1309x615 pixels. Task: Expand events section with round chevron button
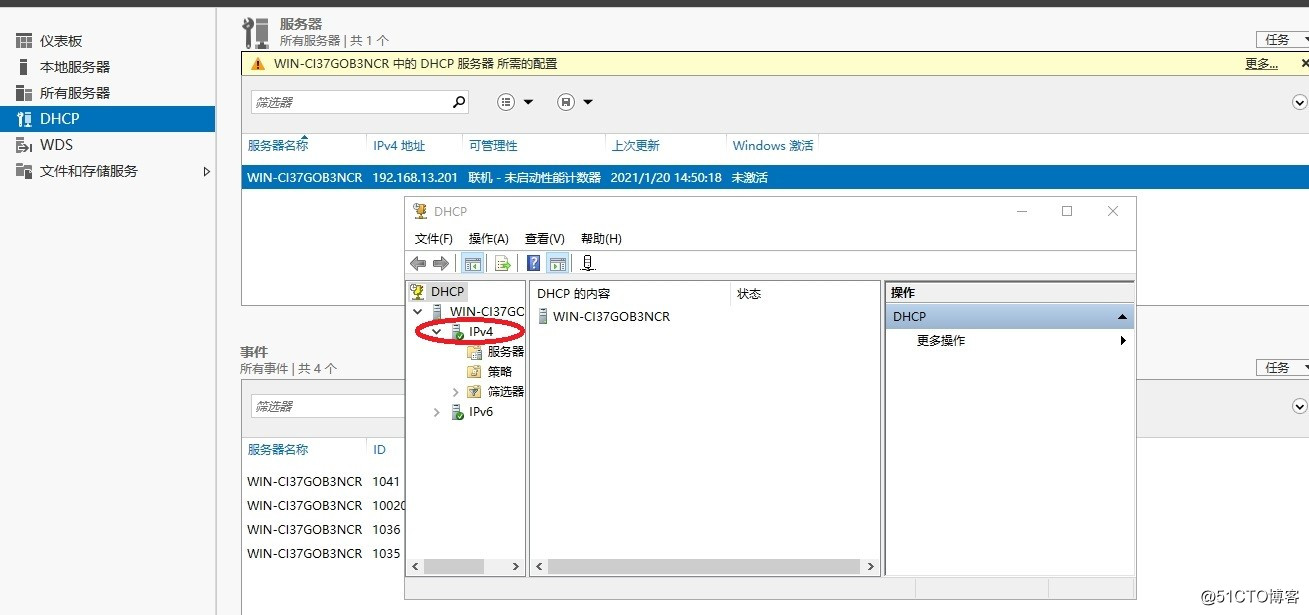click(x=1300, y=406)
